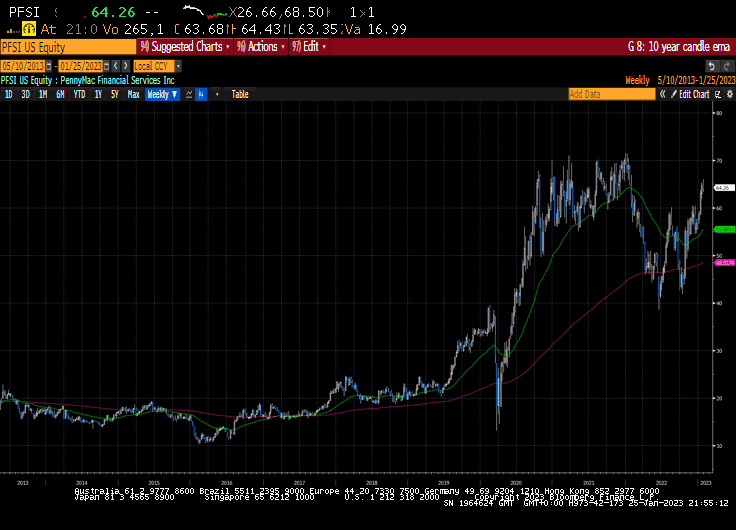Click chart title G 8: 10 year candle ema
This screenshot has height=530, width=736.
tap(679, 46)
